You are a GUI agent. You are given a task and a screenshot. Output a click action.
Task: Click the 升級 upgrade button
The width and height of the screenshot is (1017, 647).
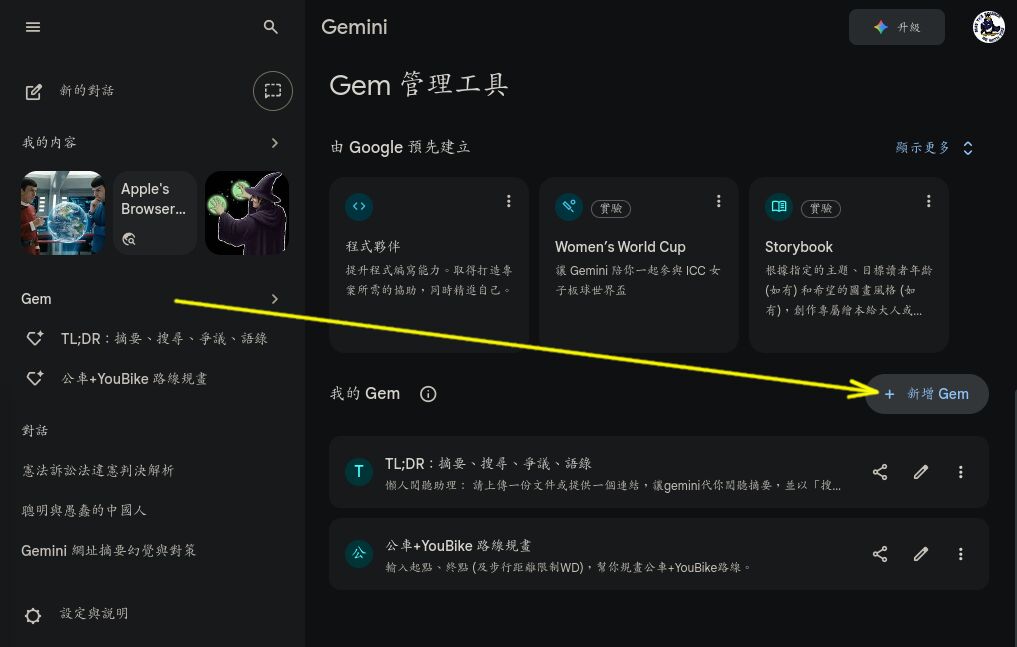tap(896, 27)
